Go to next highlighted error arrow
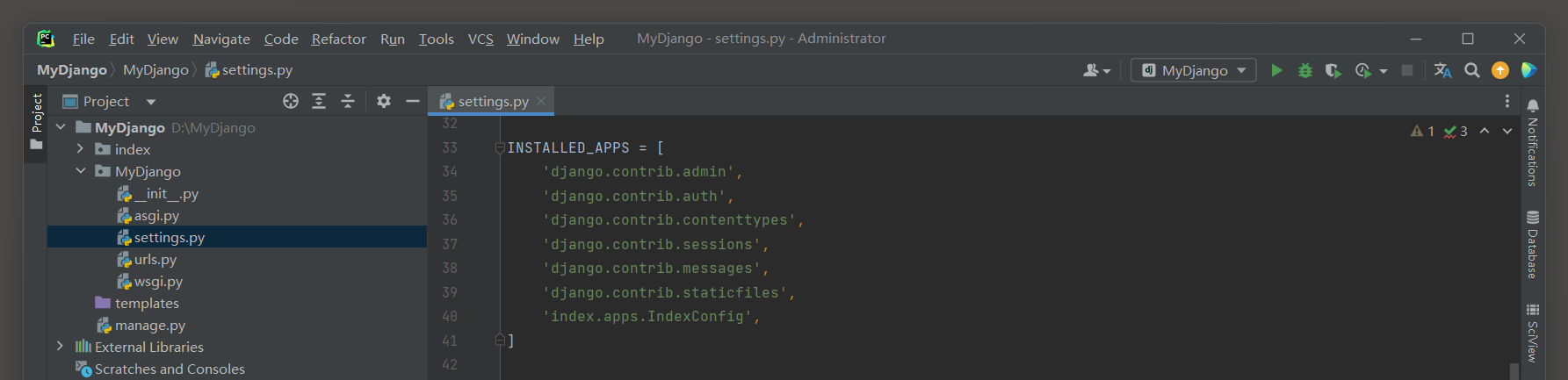This screenshot has width=1568, height=380. point(1507,131)
